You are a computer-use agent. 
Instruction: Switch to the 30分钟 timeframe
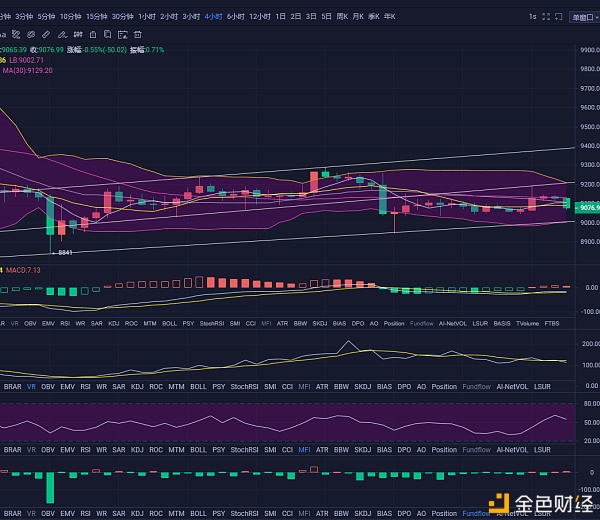tap(122, 17)
